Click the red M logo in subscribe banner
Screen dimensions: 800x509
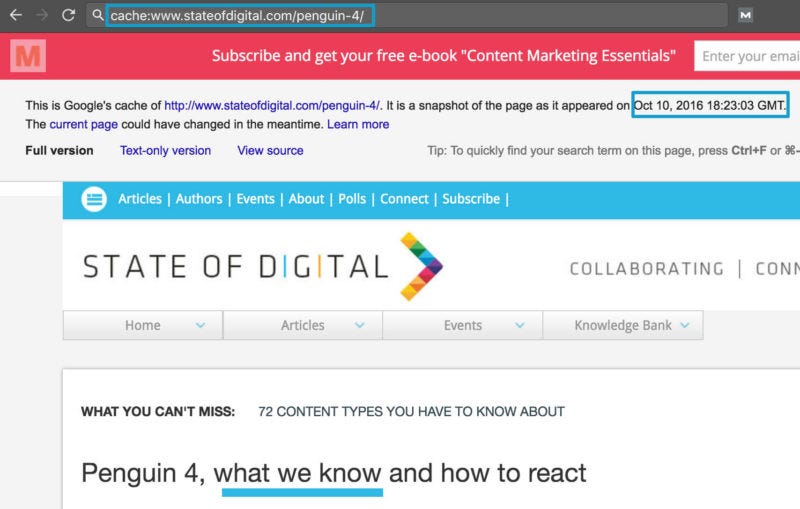(28, 56)
